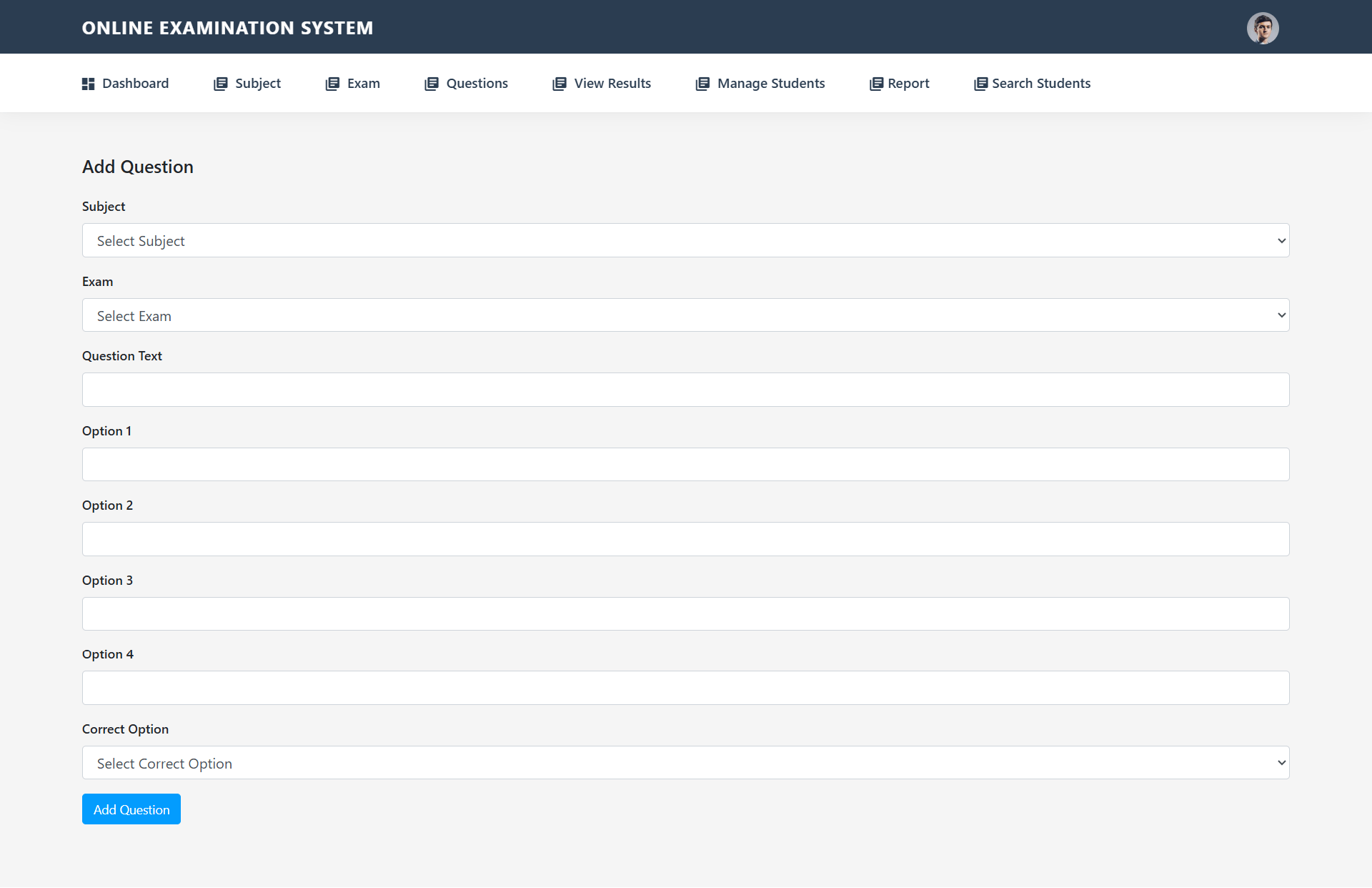Open the Select Subject dropdown

(x=685, y=241)
